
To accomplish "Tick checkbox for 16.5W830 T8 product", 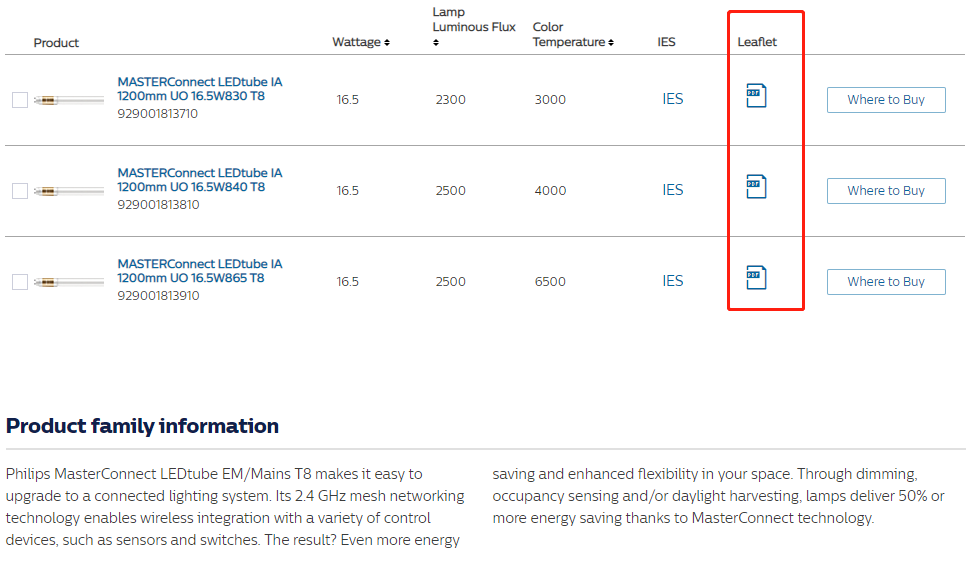I will tap(20, 100).
